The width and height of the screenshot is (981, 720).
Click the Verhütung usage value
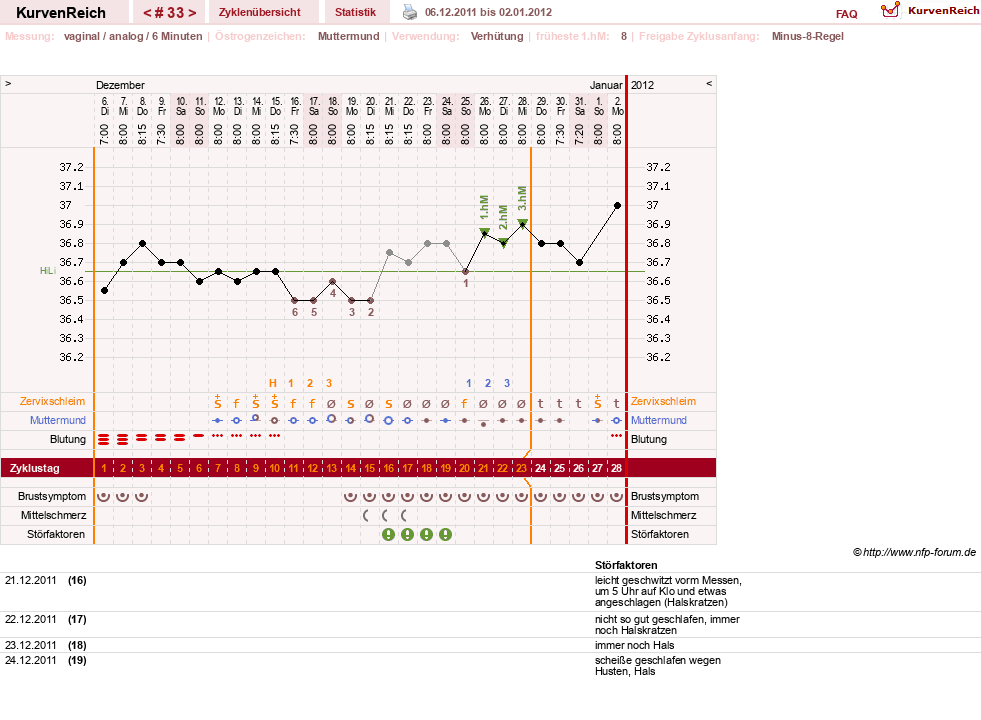pyautogui.click(x=497, y=36)
